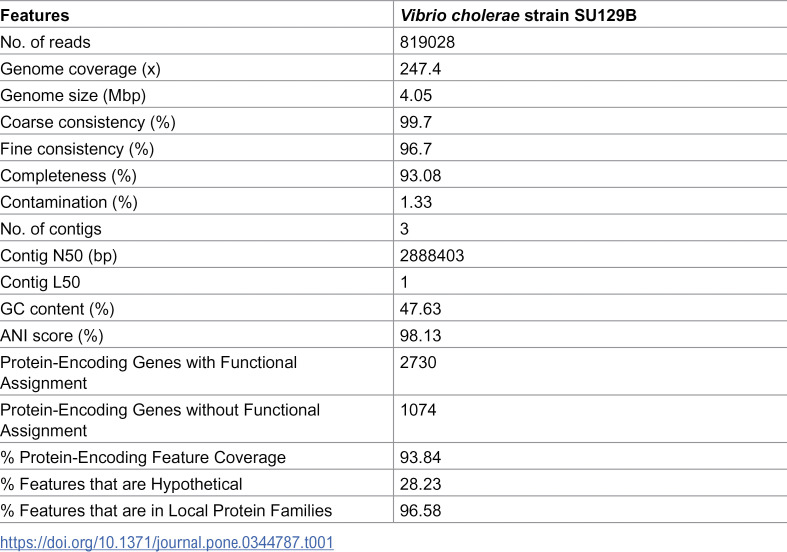Select the value 2730 for functional assignment
The image size is (787, 552).
[418, 362]
